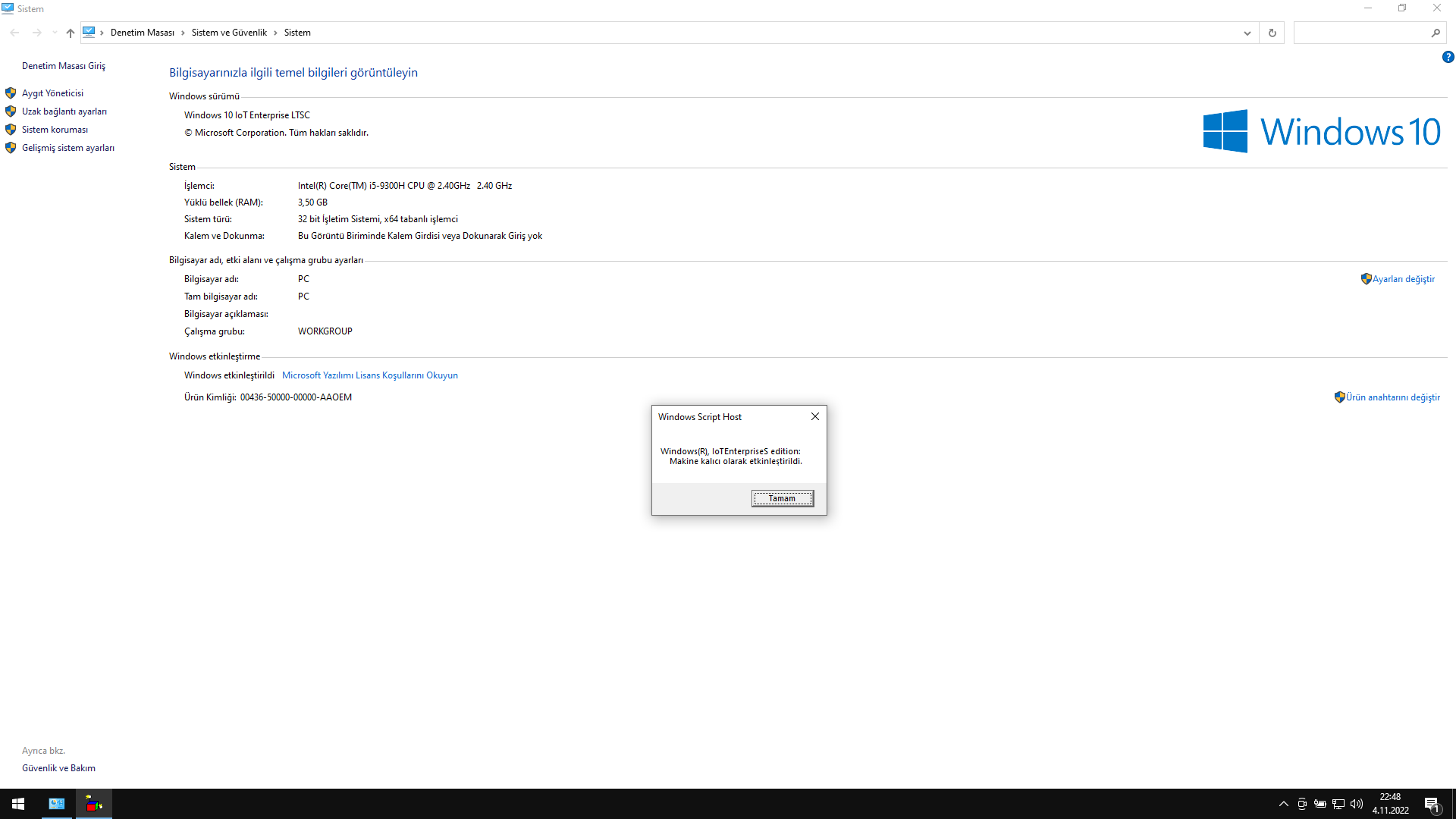Show hidden system tray icons
This screenshot has height=819, width=1456.
click(1283, 804)
